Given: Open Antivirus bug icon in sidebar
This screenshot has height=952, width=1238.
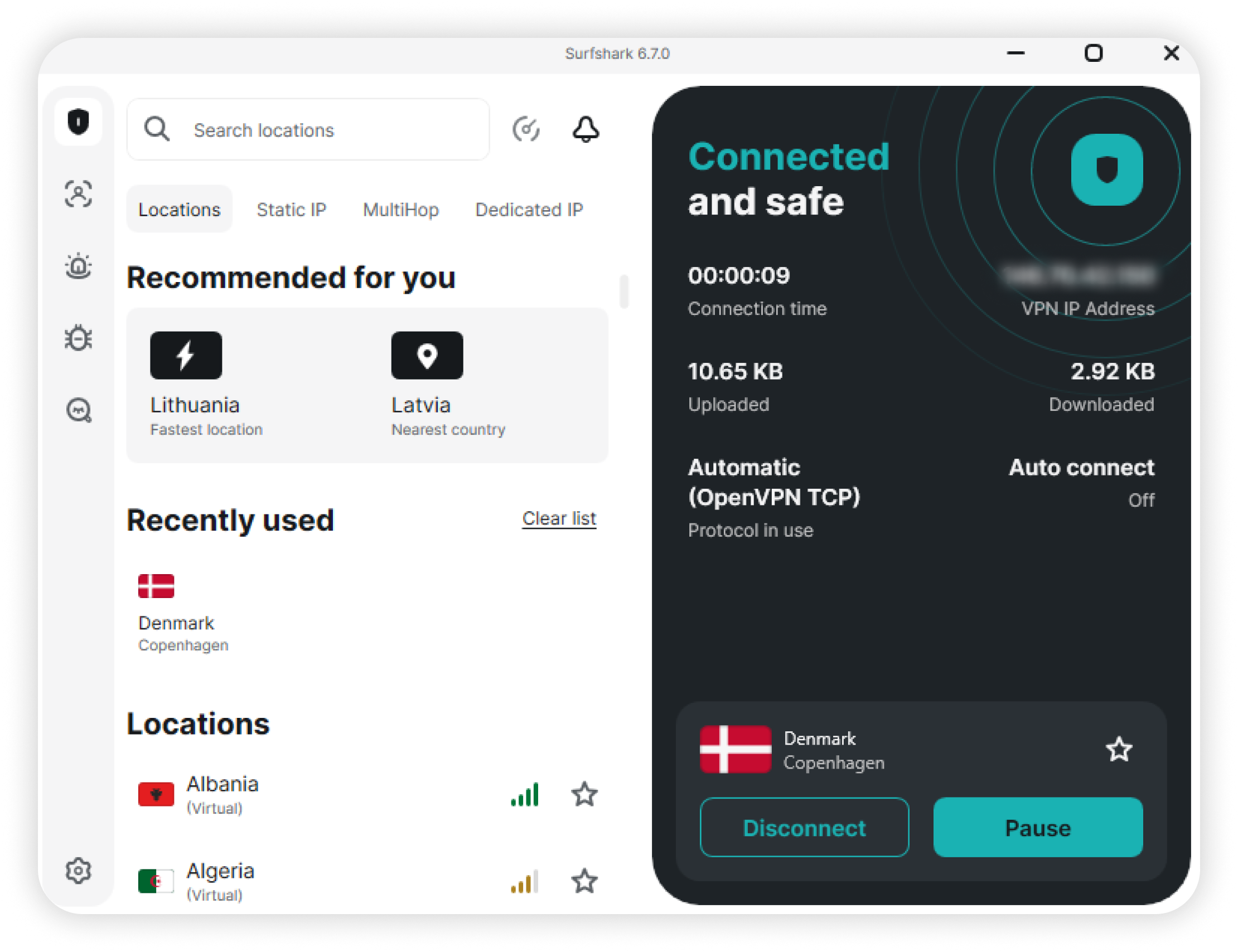Looking at the screenshot, I should pyautogui.click(x=78, y=338).
